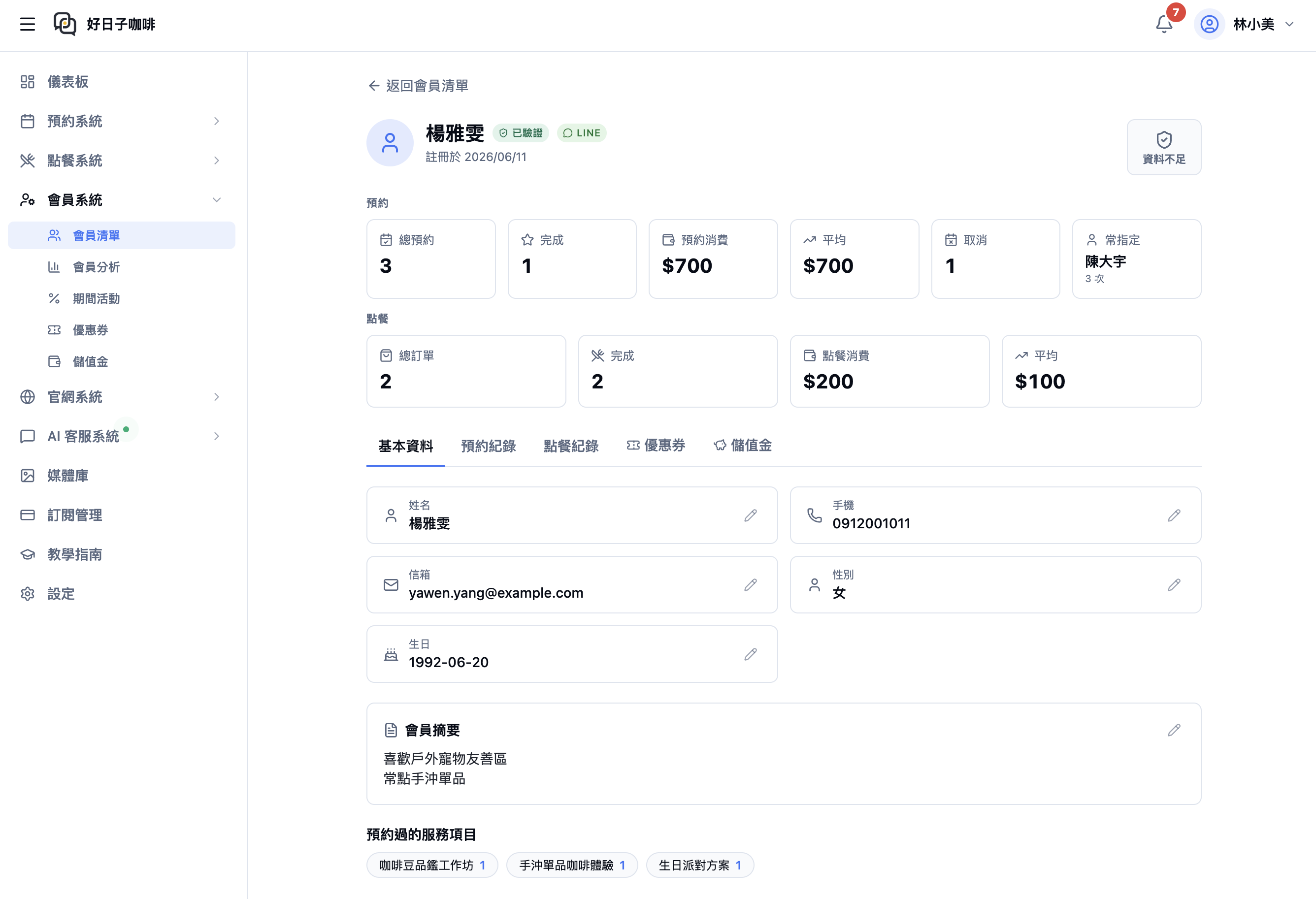Click the phone number 0912001011
Image resolution: width=1316 pixels, height=899 pixels.
871,524
